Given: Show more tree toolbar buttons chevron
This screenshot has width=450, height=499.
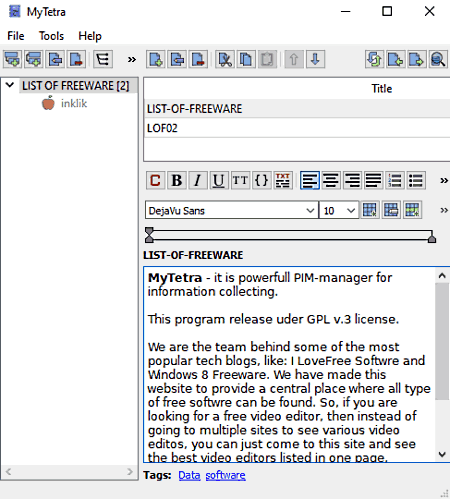Looking at the screenshot, I should (132, 60).
